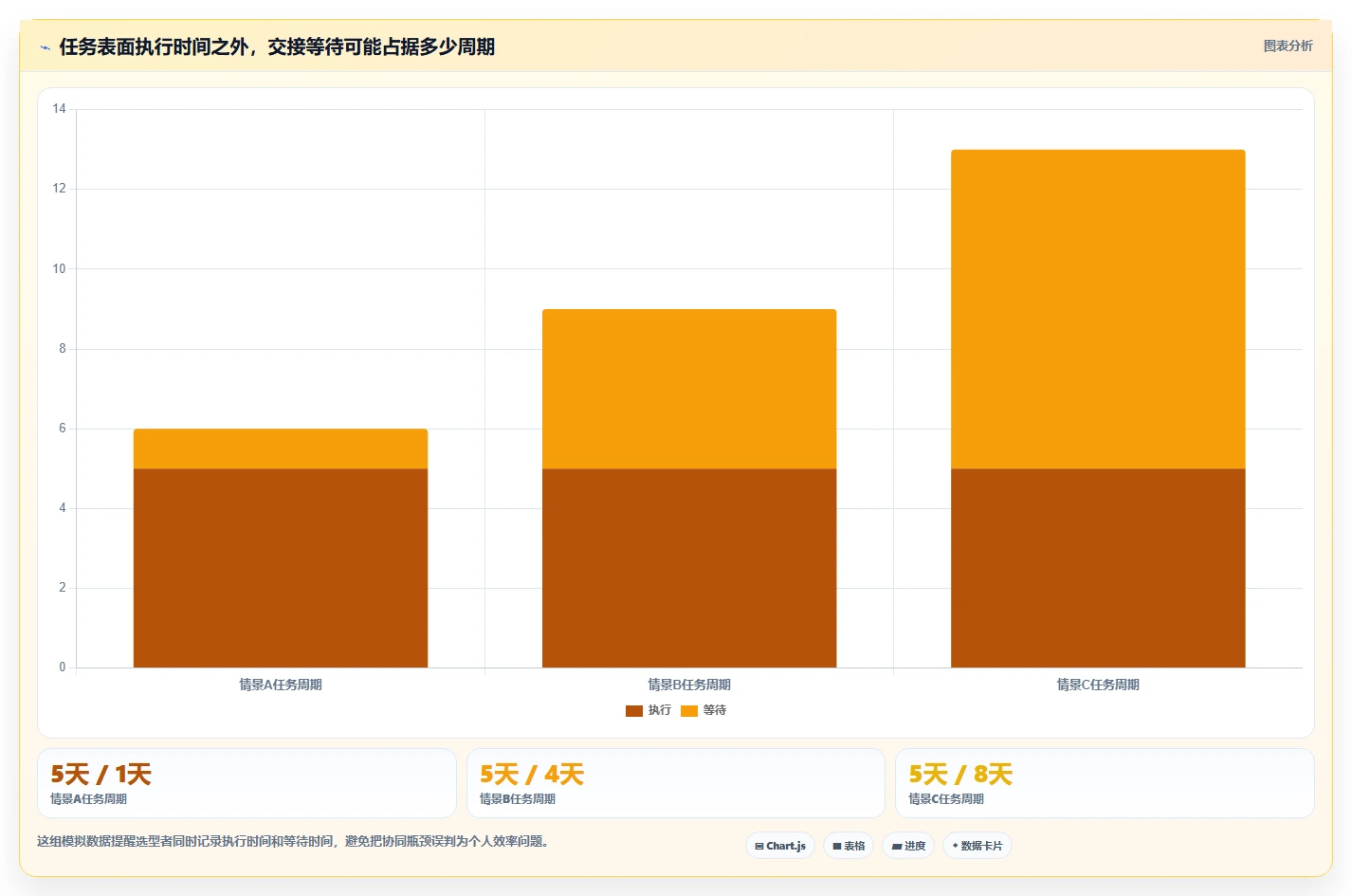Screen dimensions: 1352x896
Task: Open the 5天 / 1天 stat card
Action: pos(247,783)
